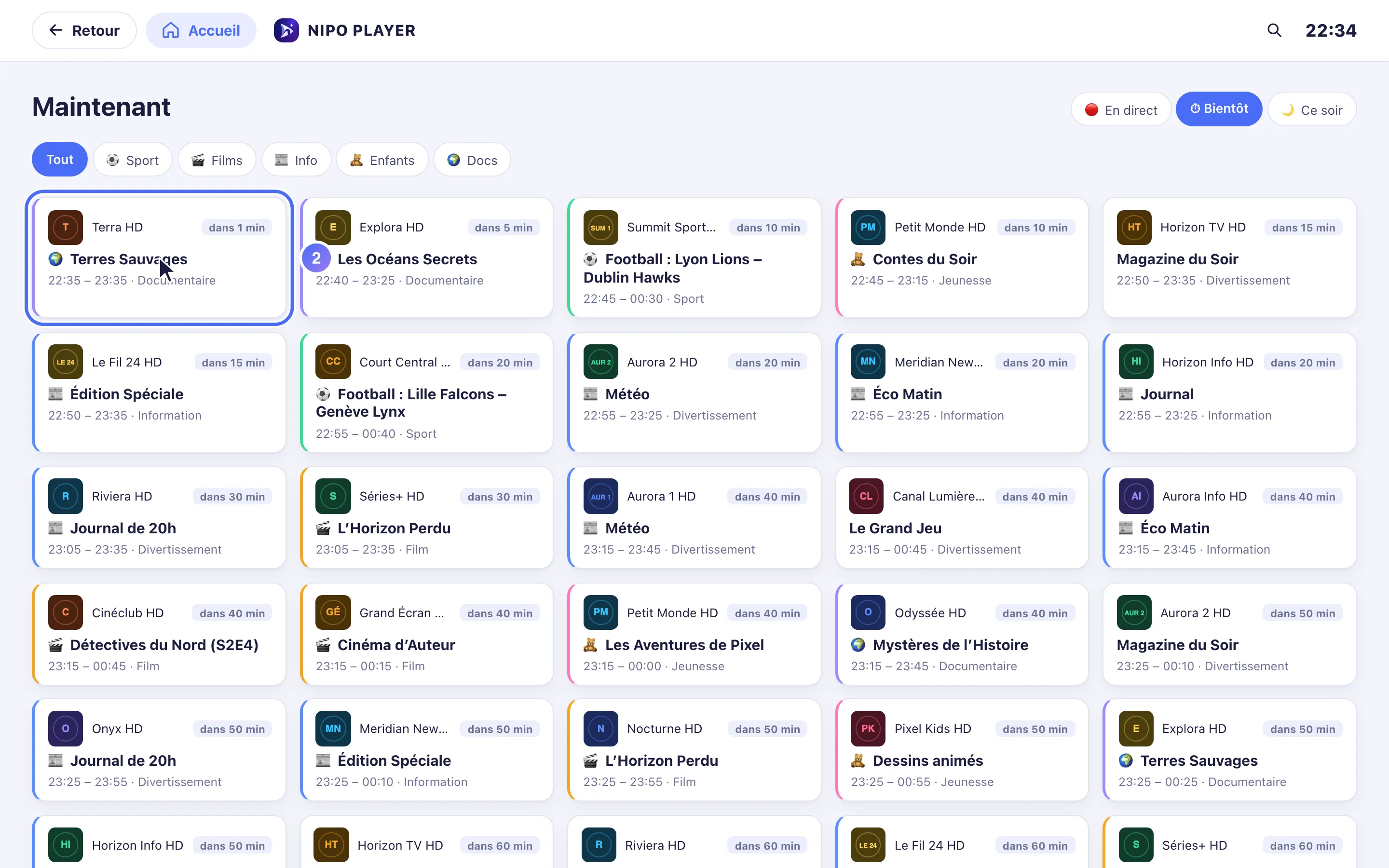Click the Nocturne HD N logo
Image resolution: width=1389 pixels, height=868 pixels.
pyautogui.click(x=600, y=729)
